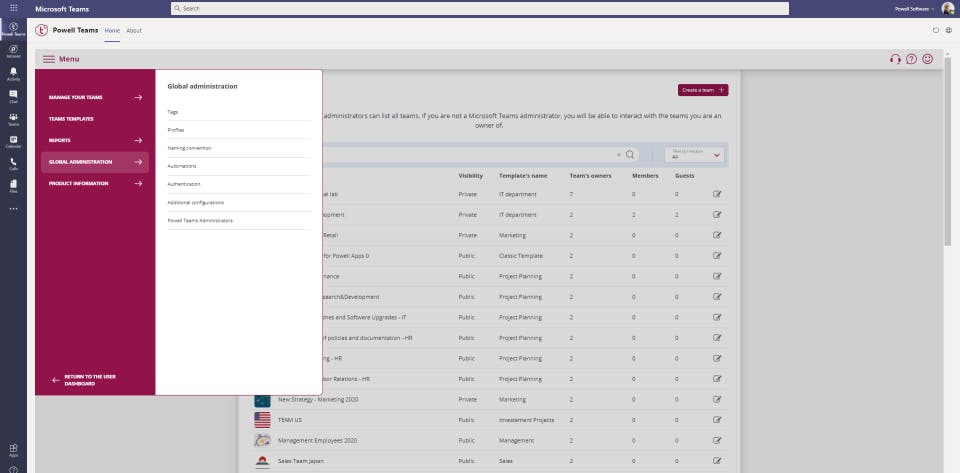Open the Microsoft Teams app launcher grid
The image size is (960, 473).
(x=13, y=8)
